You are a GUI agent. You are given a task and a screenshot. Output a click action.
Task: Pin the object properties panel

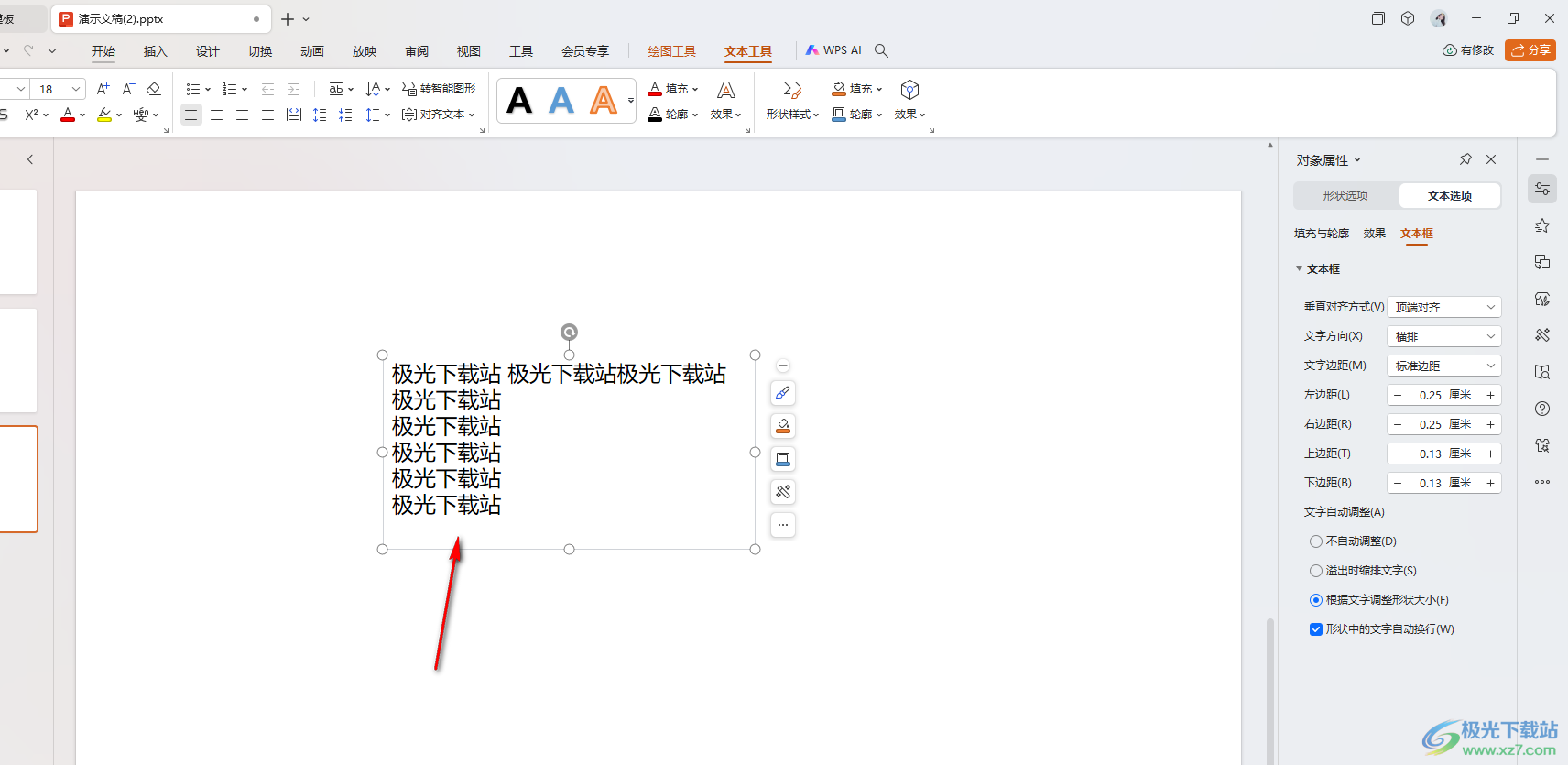click(1465, 159)
